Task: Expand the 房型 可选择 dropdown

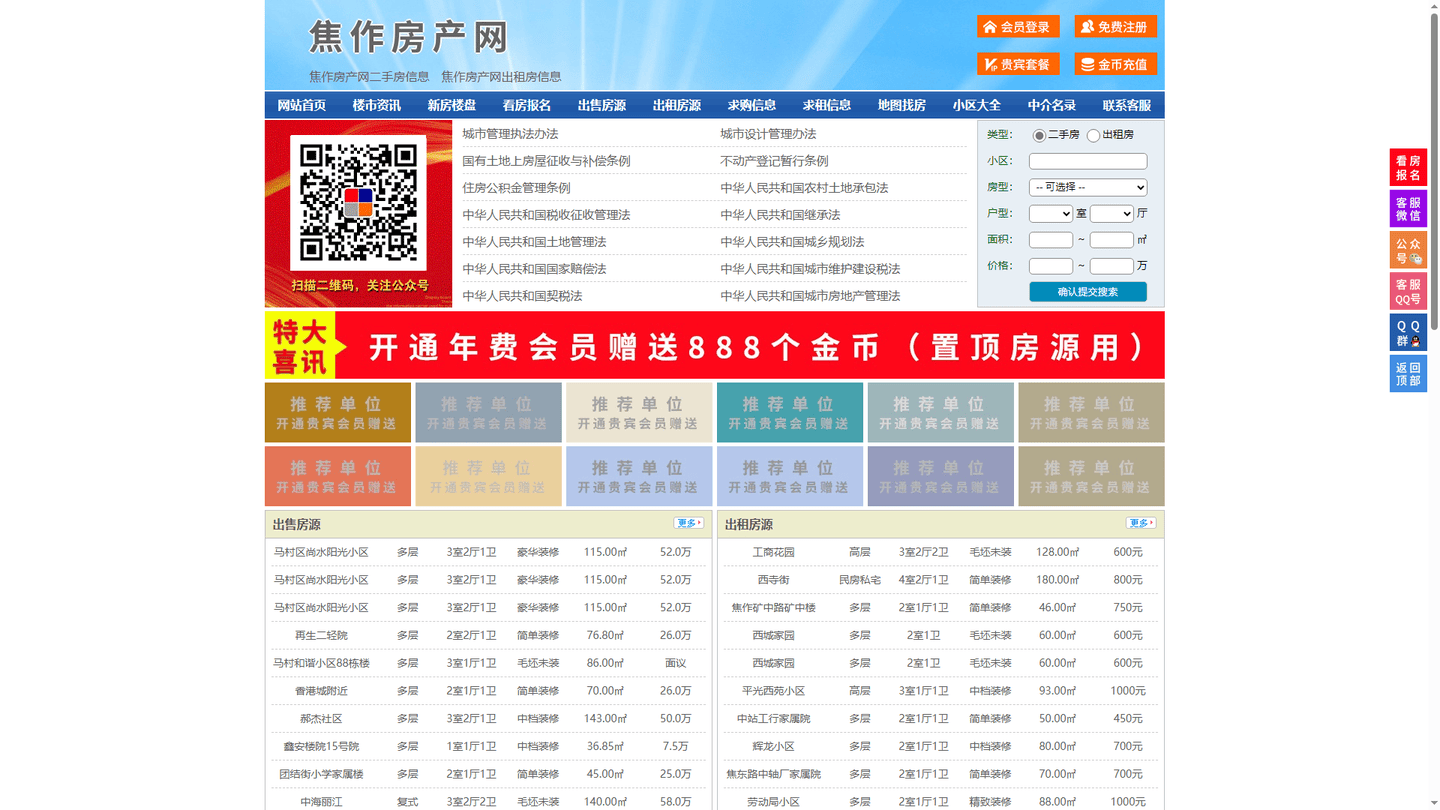Action: pyautogui.click(x=1088, y=187)
